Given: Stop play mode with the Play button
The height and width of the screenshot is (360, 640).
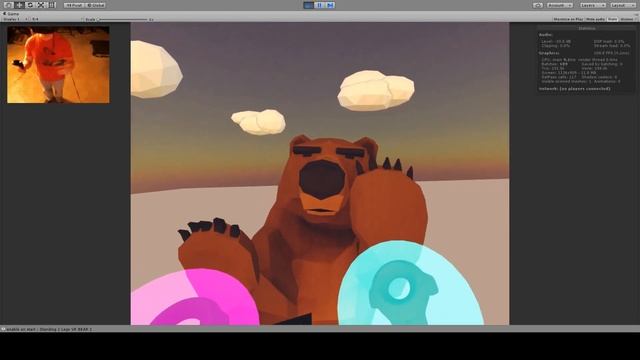Looking at the screenshot, I should coord(309,5).
